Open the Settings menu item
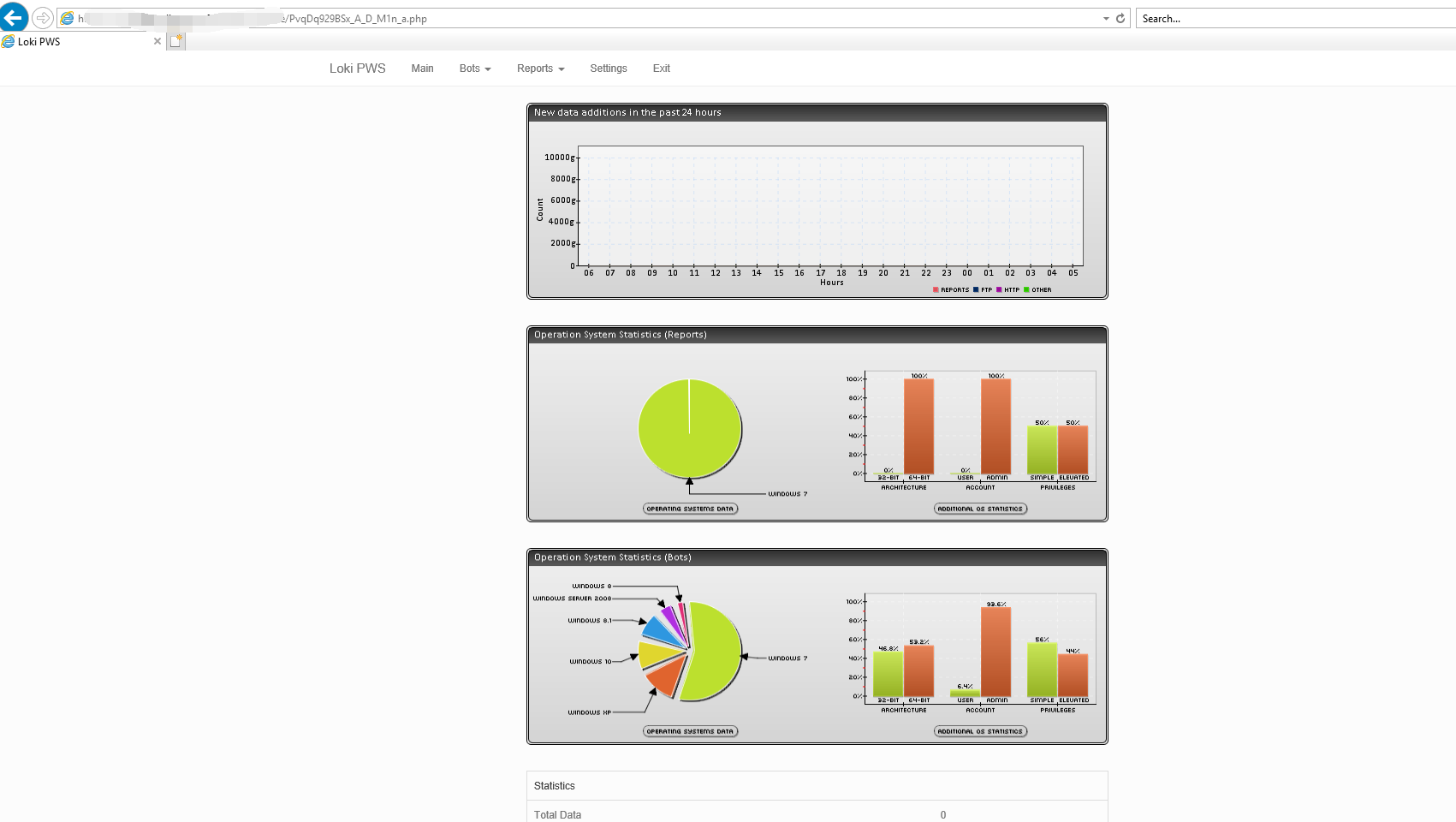The height and width of the screenshot is (822, 1456). (x=609, y=68)
